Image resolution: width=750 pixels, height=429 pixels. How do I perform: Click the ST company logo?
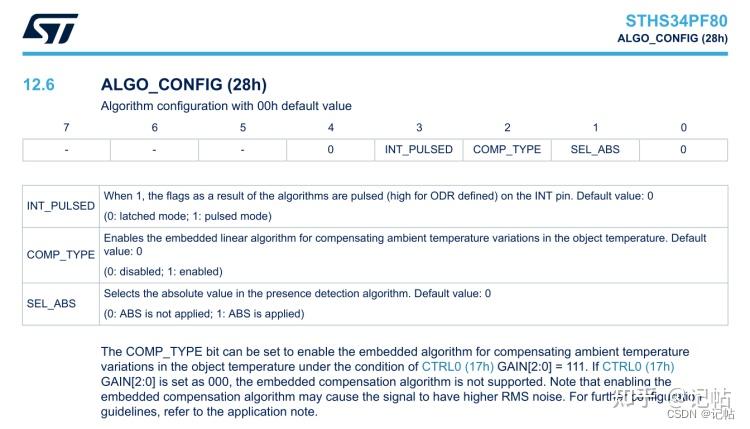click(x=50, y=29)
